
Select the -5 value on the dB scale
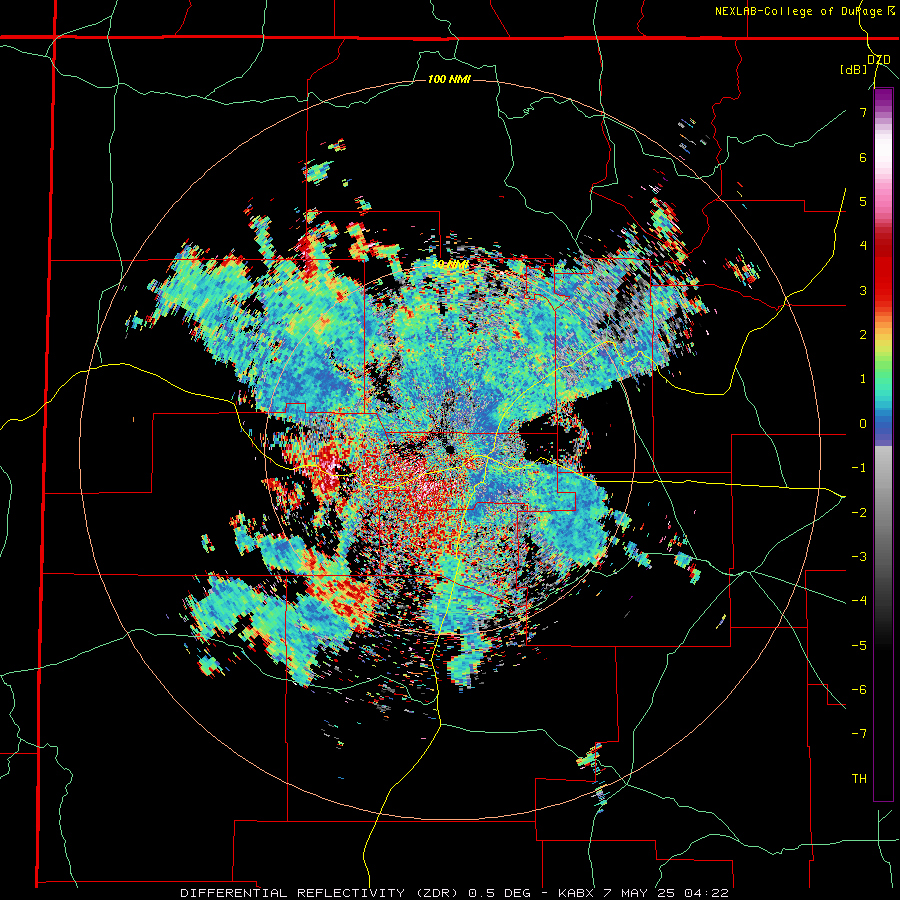coord(859,645)
